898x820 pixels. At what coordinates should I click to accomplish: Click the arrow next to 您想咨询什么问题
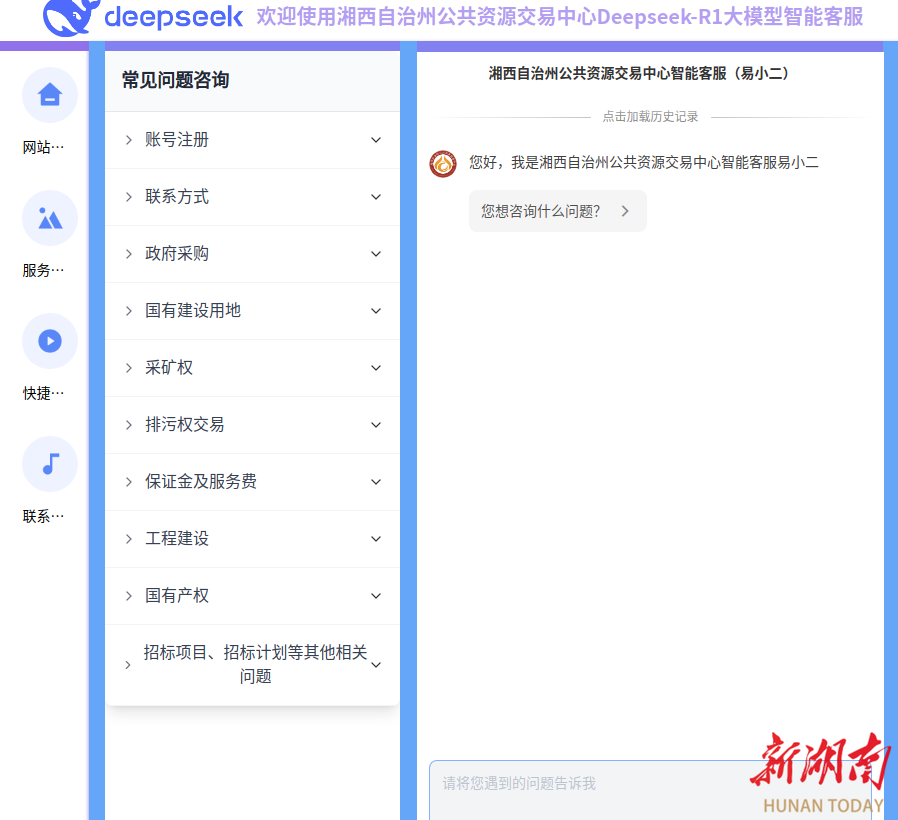[x=625, y=211]
